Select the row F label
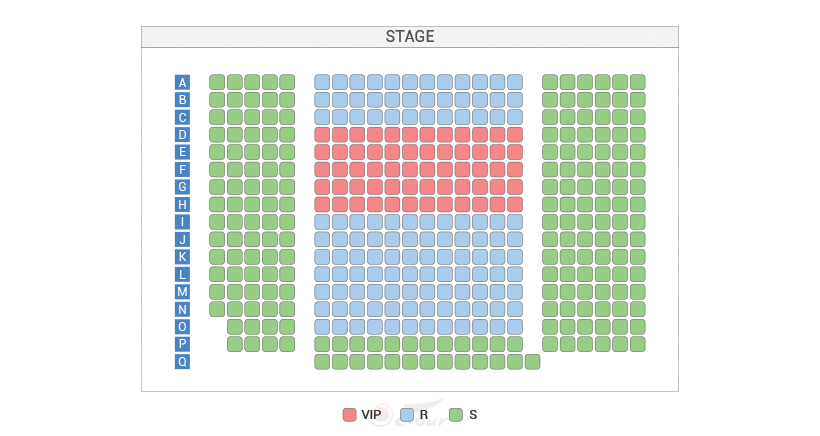This screenshot has height=436, width=820. (x=182, y=169)
